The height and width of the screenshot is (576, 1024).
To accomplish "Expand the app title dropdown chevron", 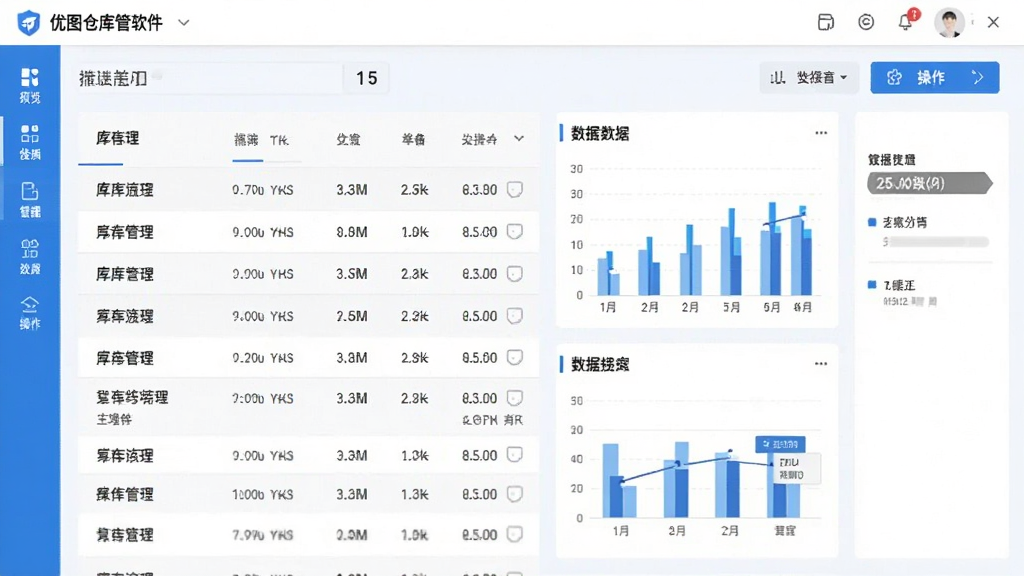I will (x=184, y=23).
